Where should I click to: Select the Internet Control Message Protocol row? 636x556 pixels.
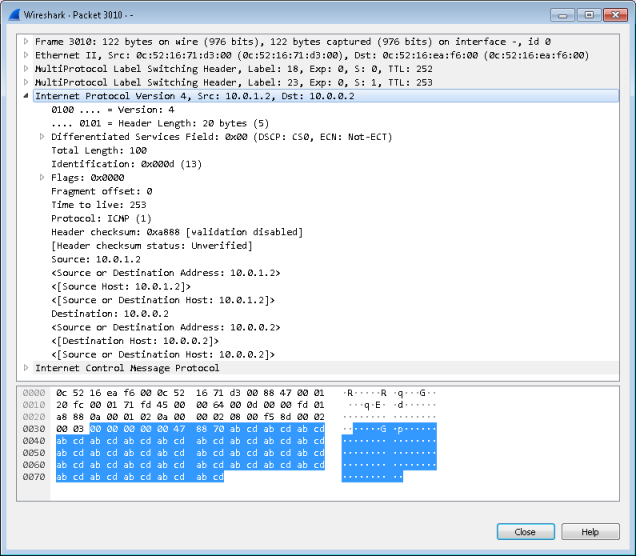(x=326, y=368)
